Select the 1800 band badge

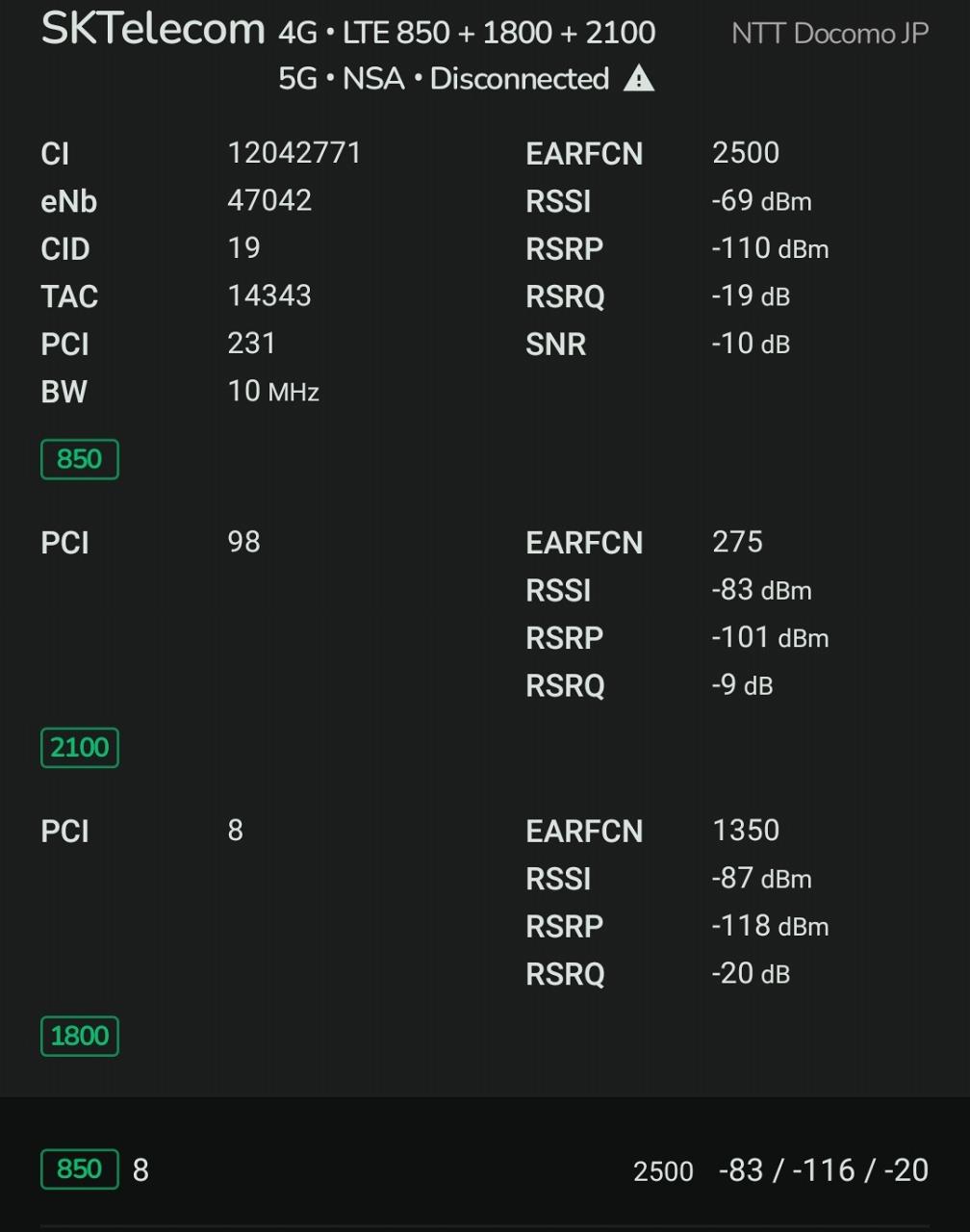click(79, 1037)
